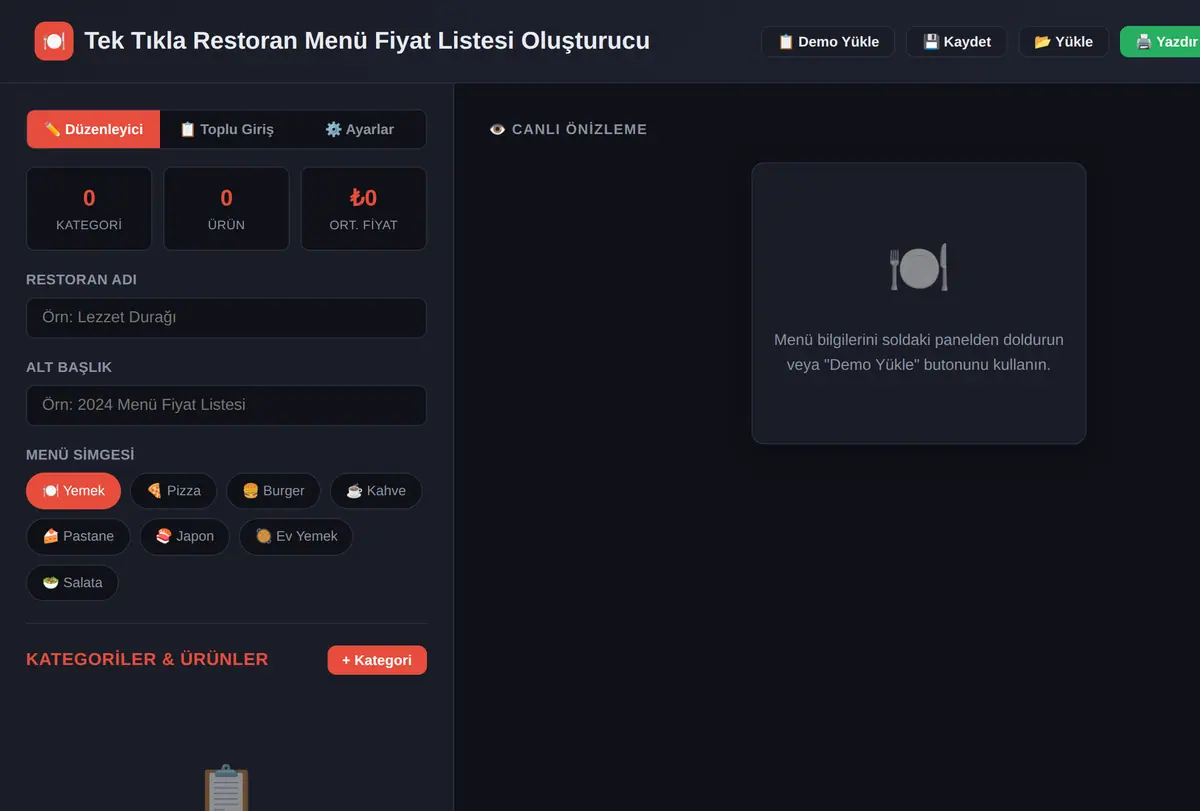Click the Restoran Adı input field

tap(226, 318)
